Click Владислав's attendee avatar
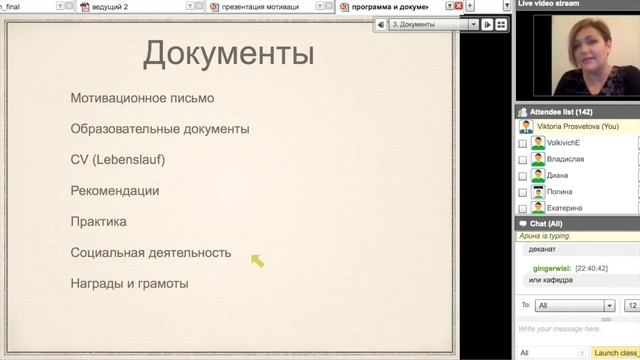 pos(538,159)
